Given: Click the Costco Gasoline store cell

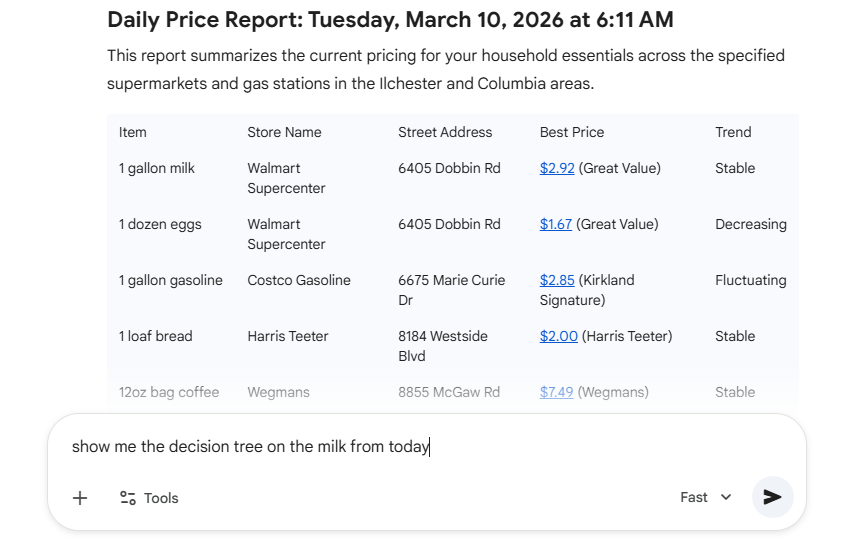Looking at the screenshot, I should [299, 280].
